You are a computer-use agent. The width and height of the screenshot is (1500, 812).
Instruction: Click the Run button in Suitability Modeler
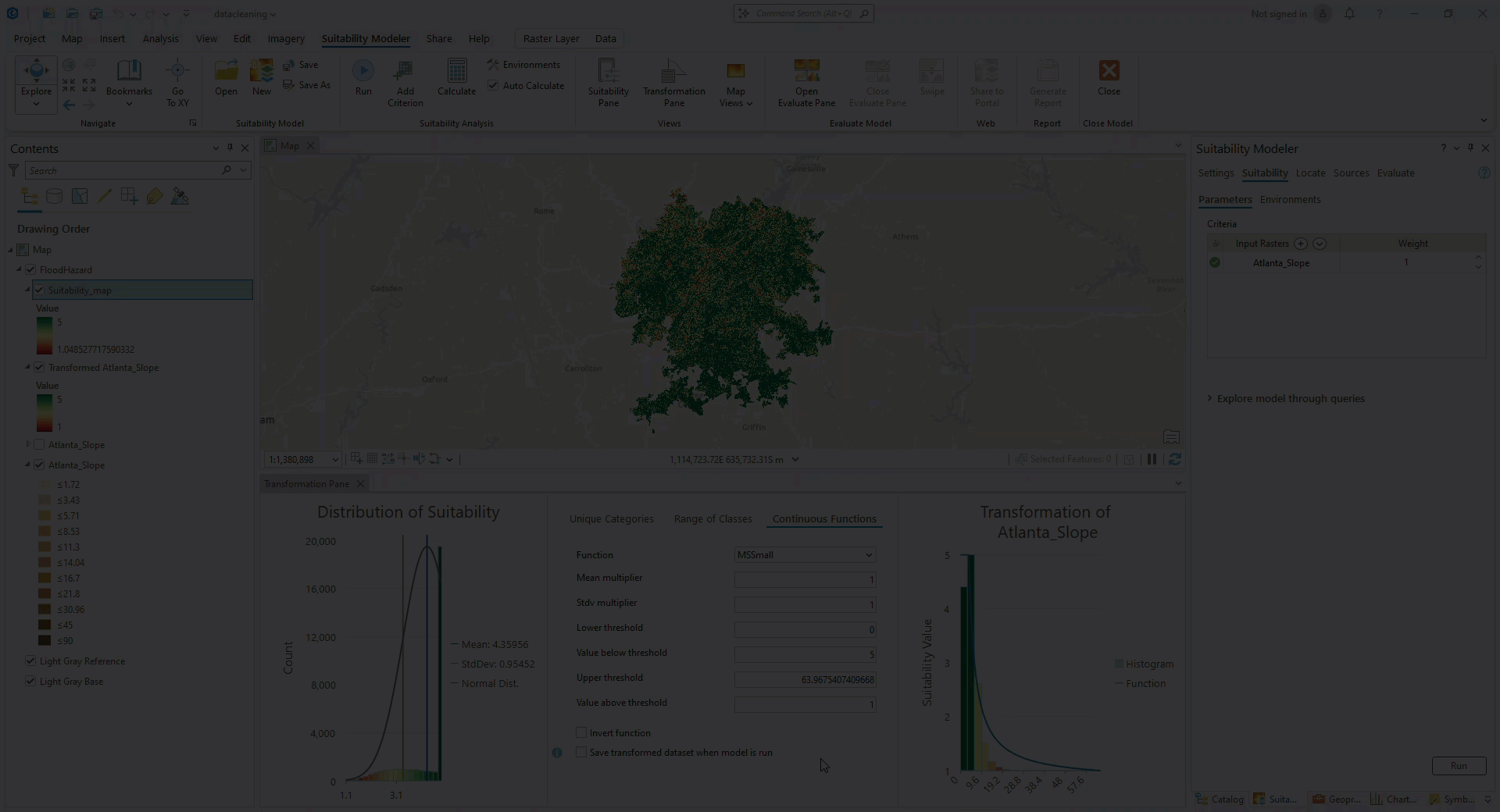coord(1458,766)
